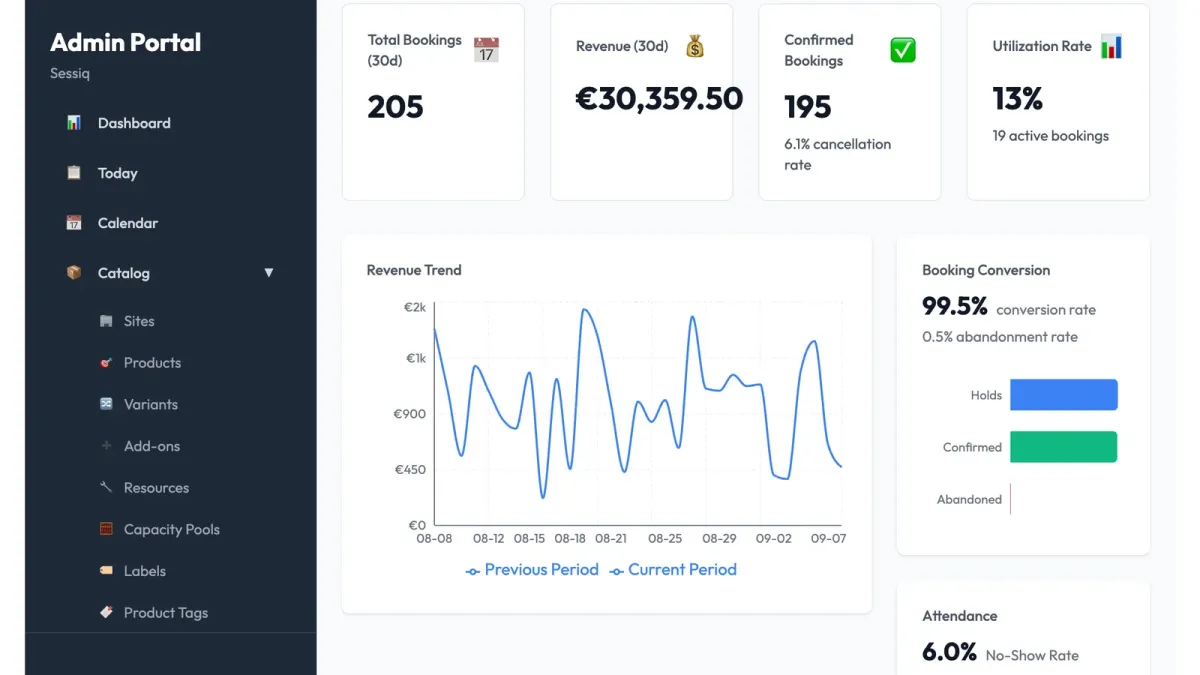The height and width of the screenshot is (675, 1200).
Task: Click the Add-ons plus icon
Action: tap(106, 446)
